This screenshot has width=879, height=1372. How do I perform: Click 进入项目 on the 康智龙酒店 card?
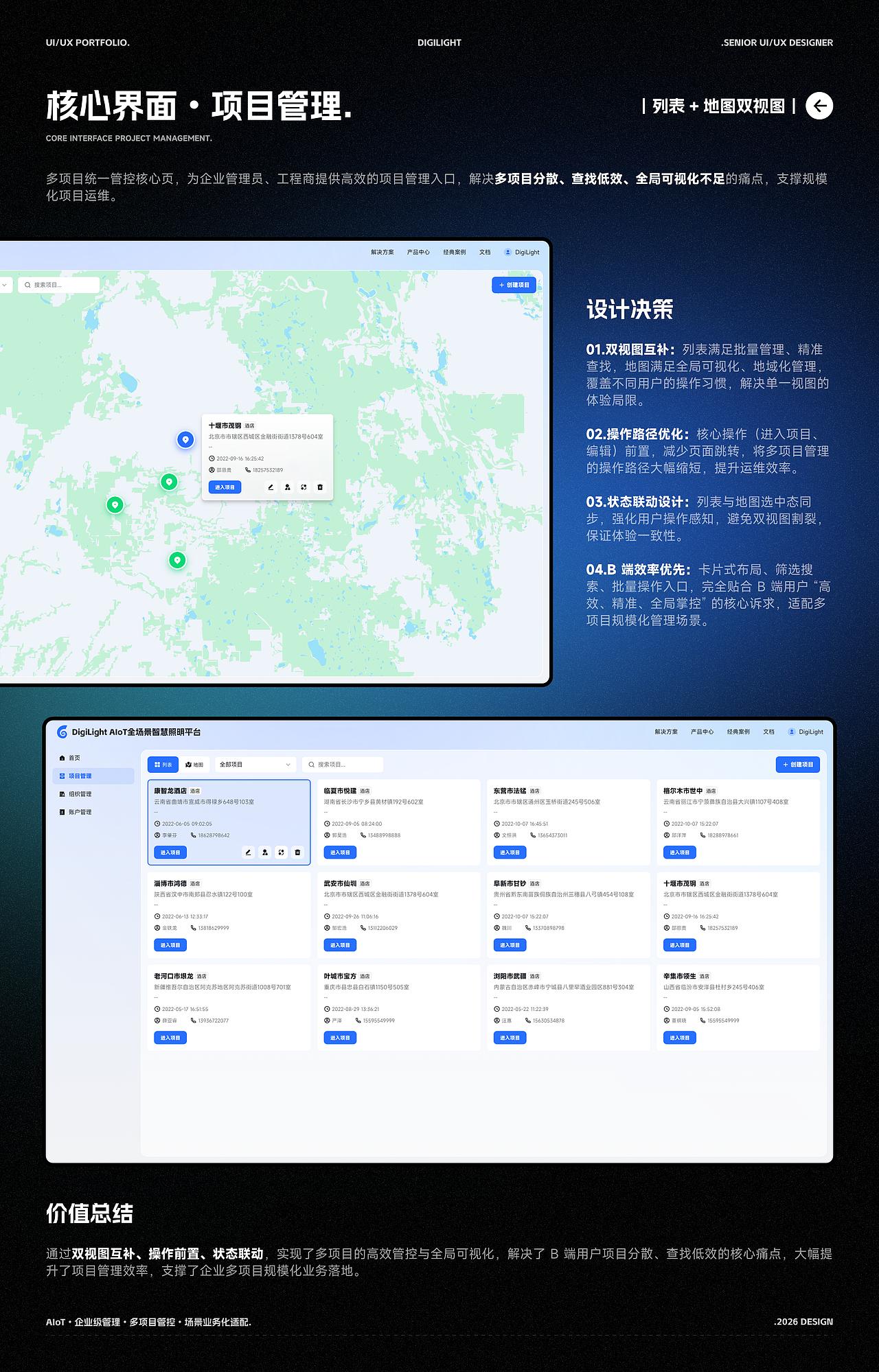170,852
